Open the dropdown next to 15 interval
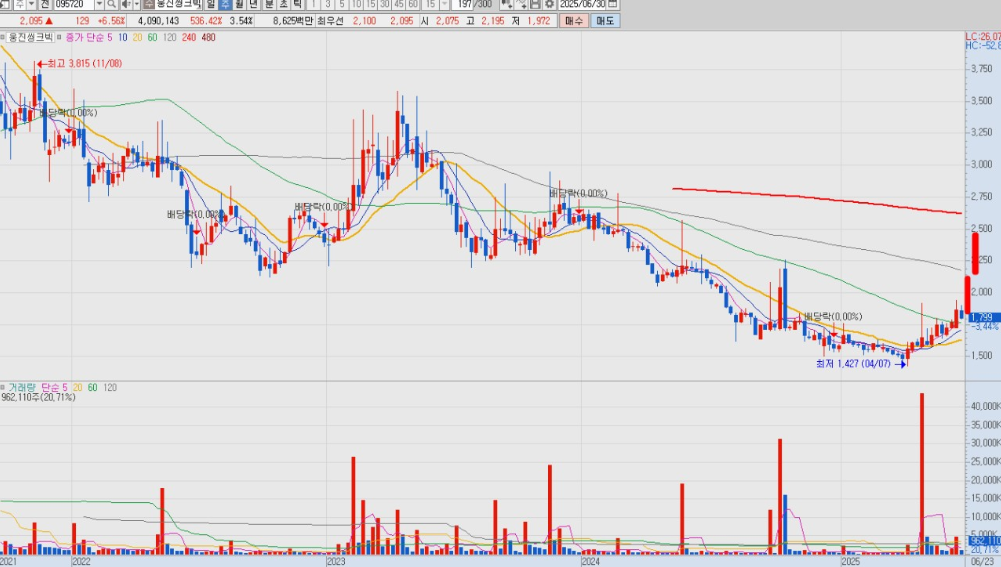The image size is (1001, 567). pyautogui.click(x=444, y=5)
